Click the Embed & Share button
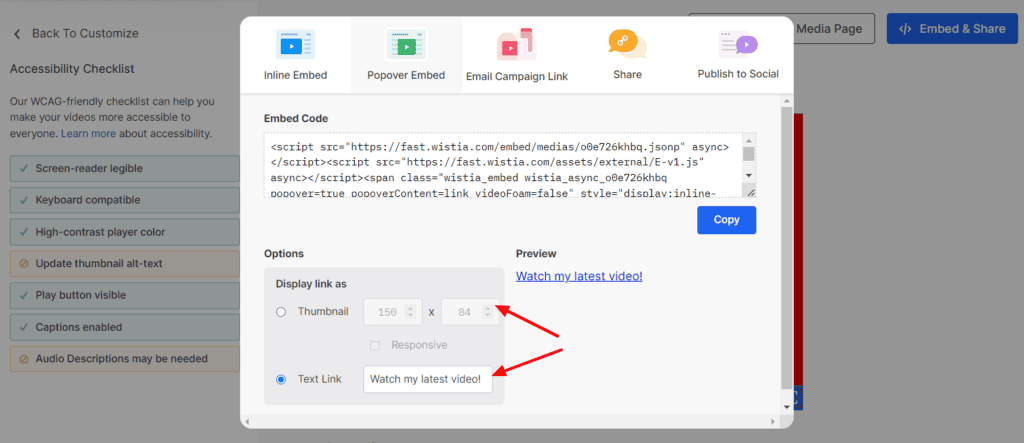 952,29
